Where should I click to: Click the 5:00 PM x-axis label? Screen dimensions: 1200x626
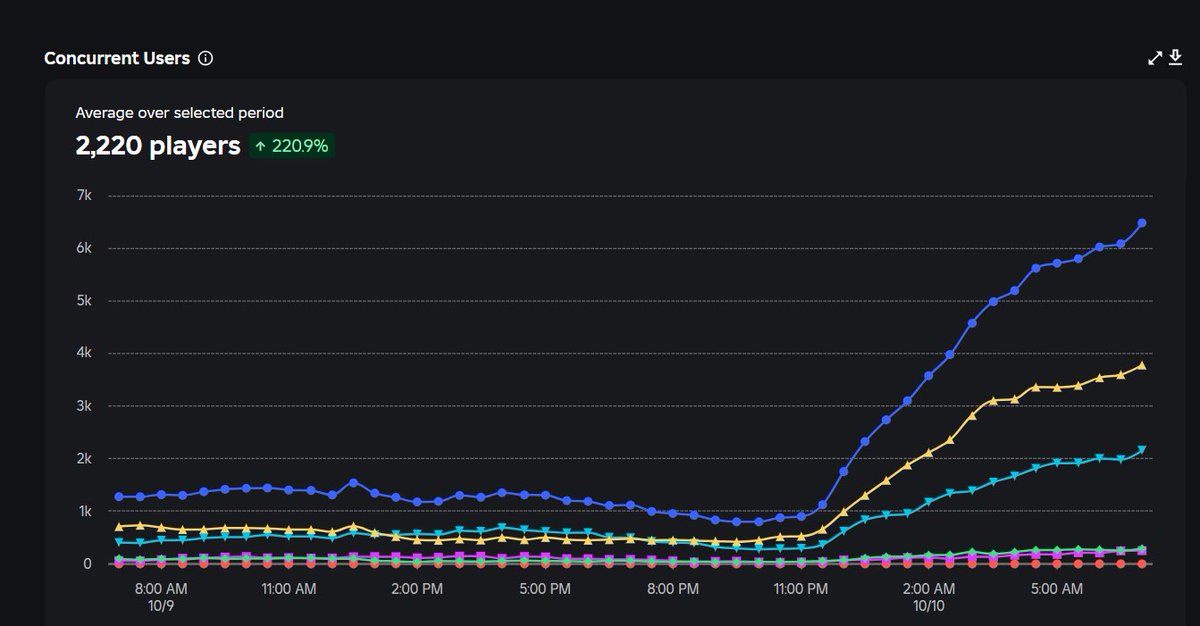(x=546, y=590)
